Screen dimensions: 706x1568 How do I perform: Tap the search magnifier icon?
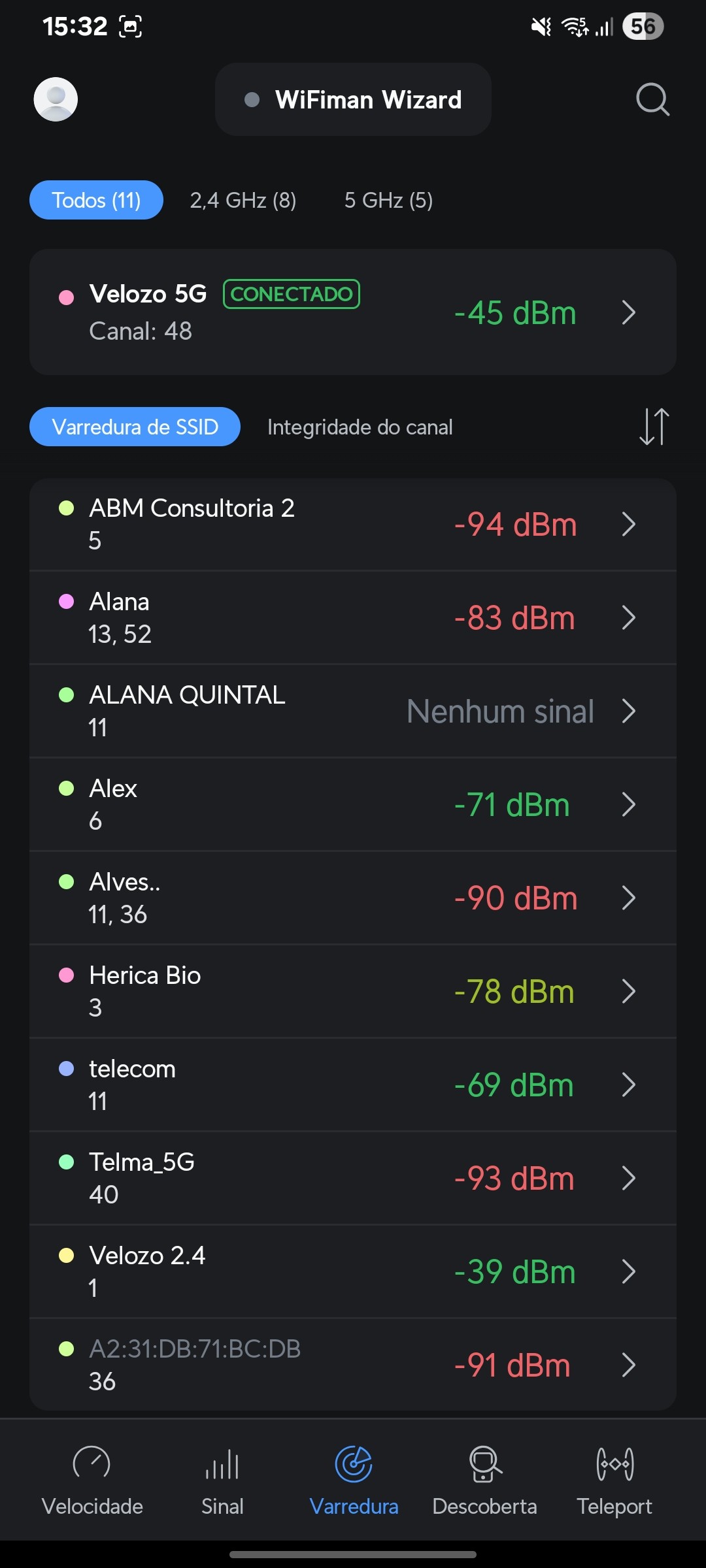click(x=652, y=99)
